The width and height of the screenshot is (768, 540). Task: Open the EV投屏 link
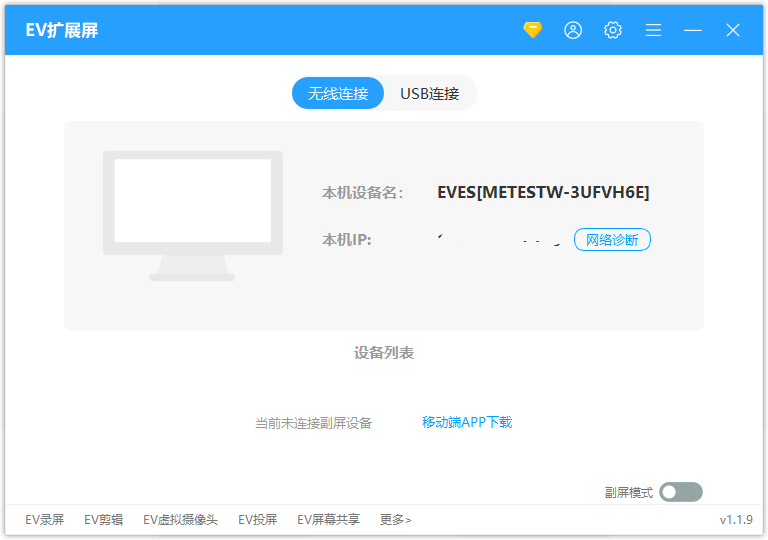point(258,519)
